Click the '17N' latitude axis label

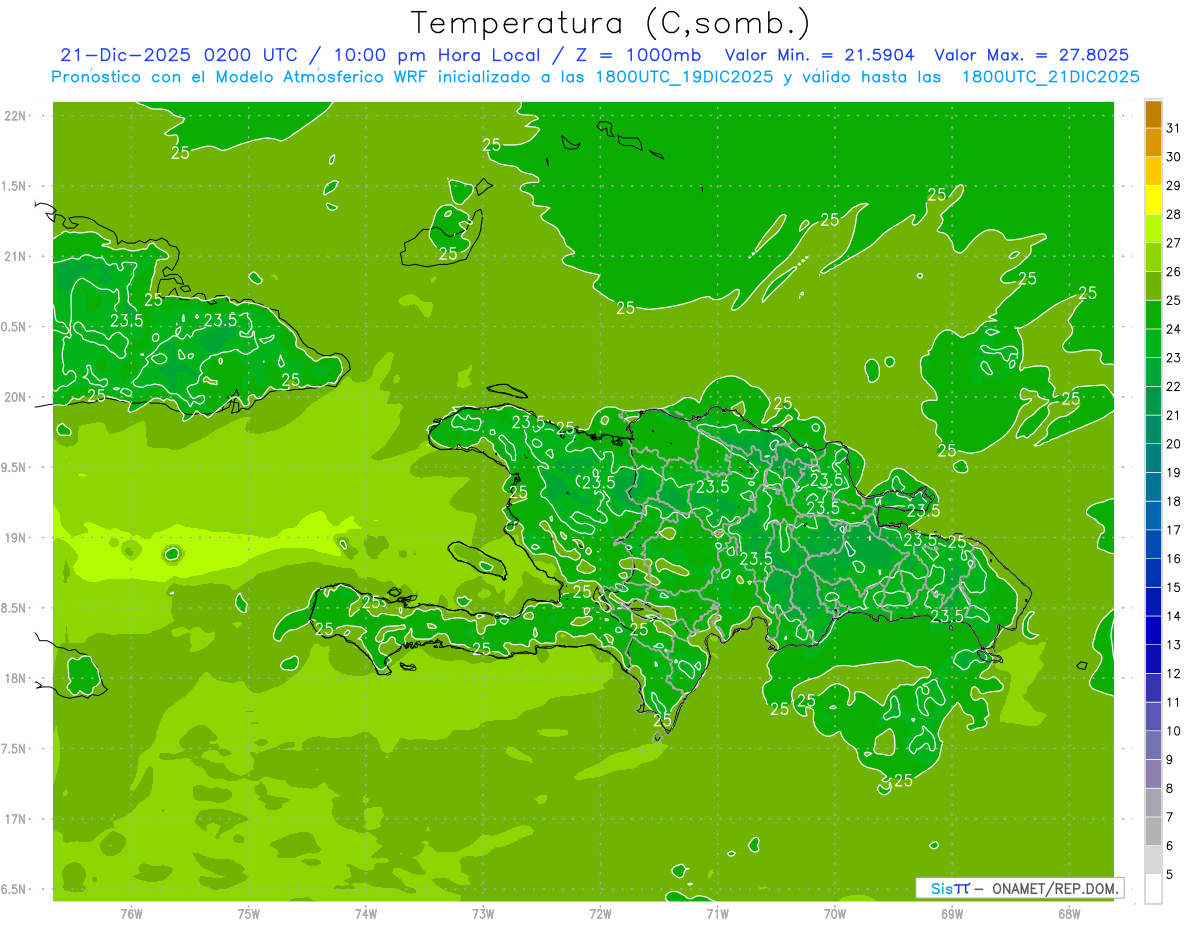pos(15,819)
